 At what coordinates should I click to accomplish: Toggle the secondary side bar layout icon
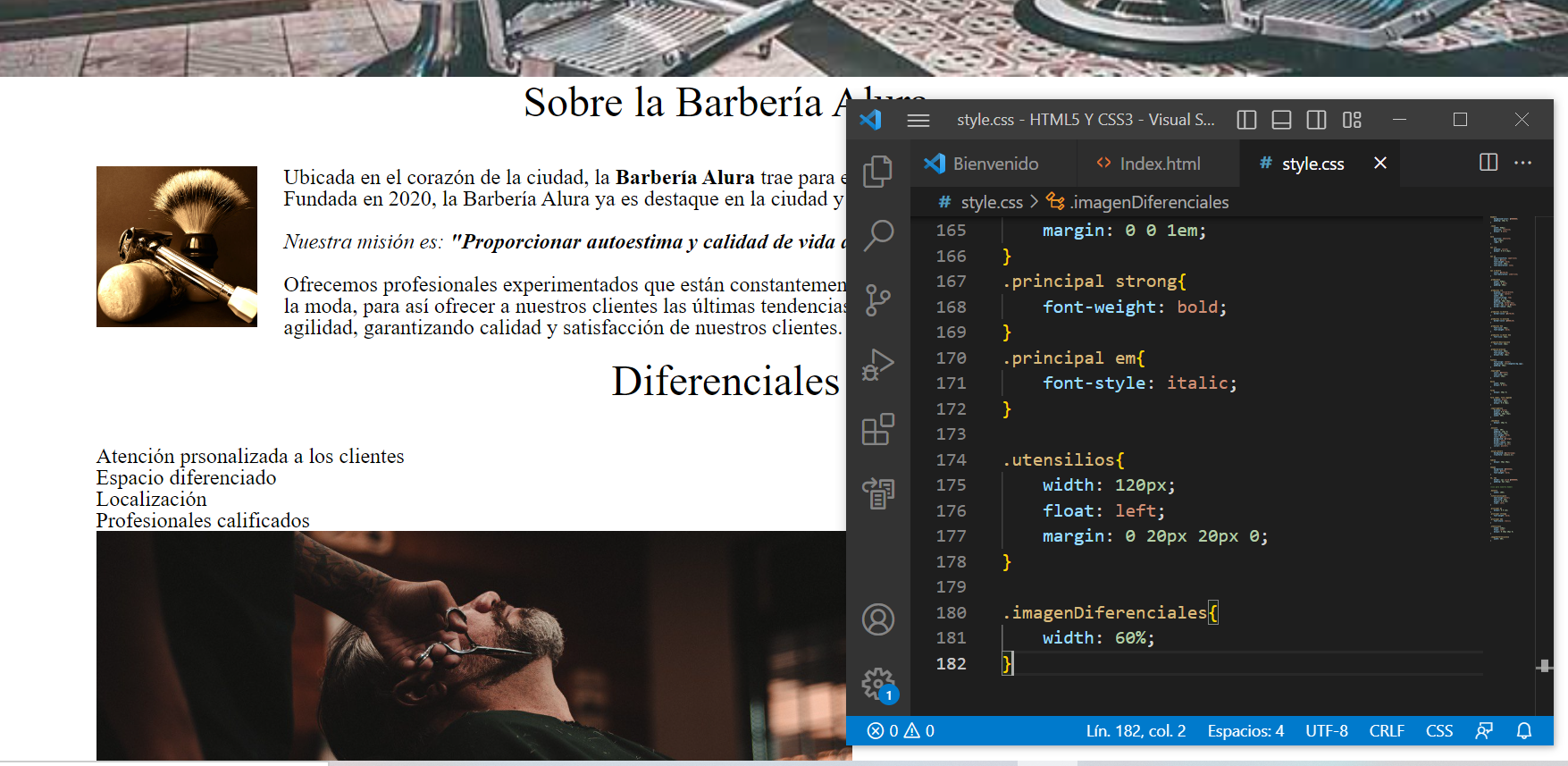[1316, 120]
